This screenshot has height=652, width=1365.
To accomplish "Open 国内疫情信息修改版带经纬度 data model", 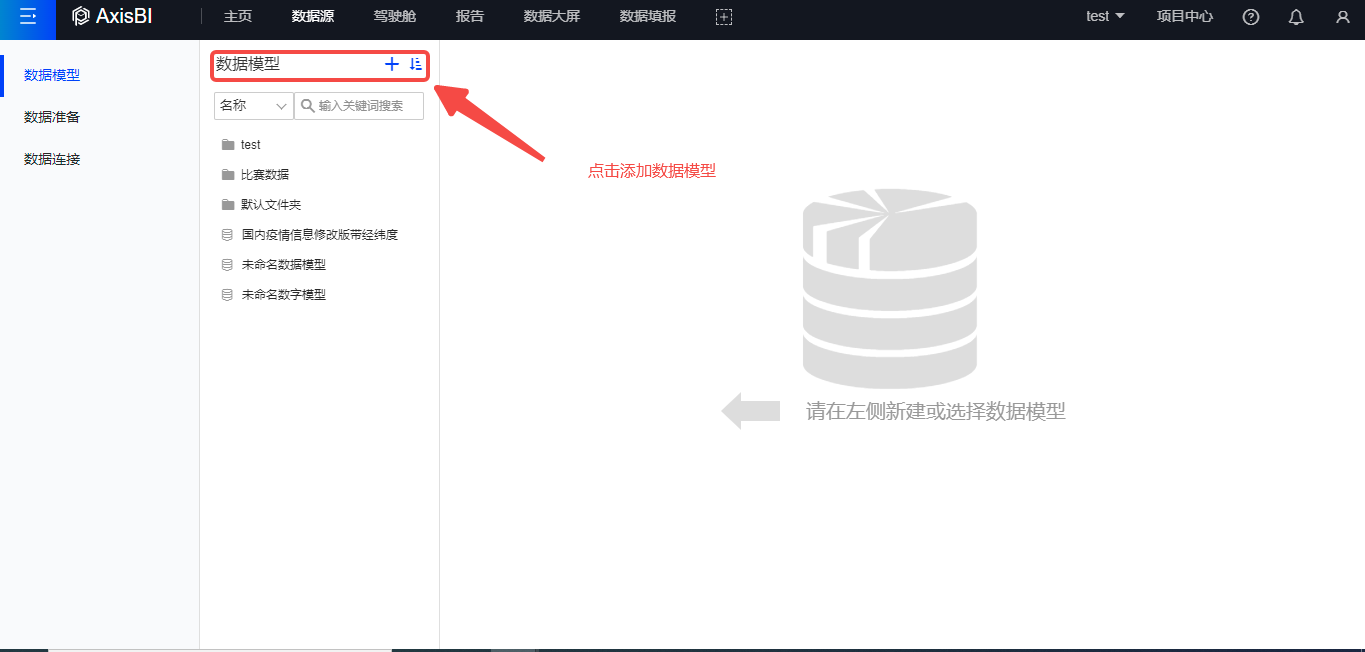I will [319, 235].
